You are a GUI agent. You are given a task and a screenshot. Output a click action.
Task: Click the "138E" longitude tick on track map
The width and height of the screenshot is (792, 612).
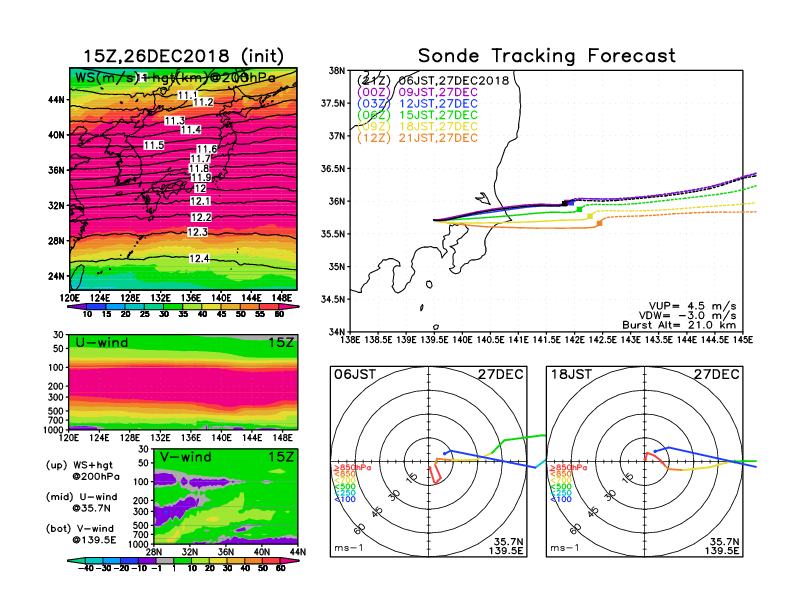pos(350,340)
